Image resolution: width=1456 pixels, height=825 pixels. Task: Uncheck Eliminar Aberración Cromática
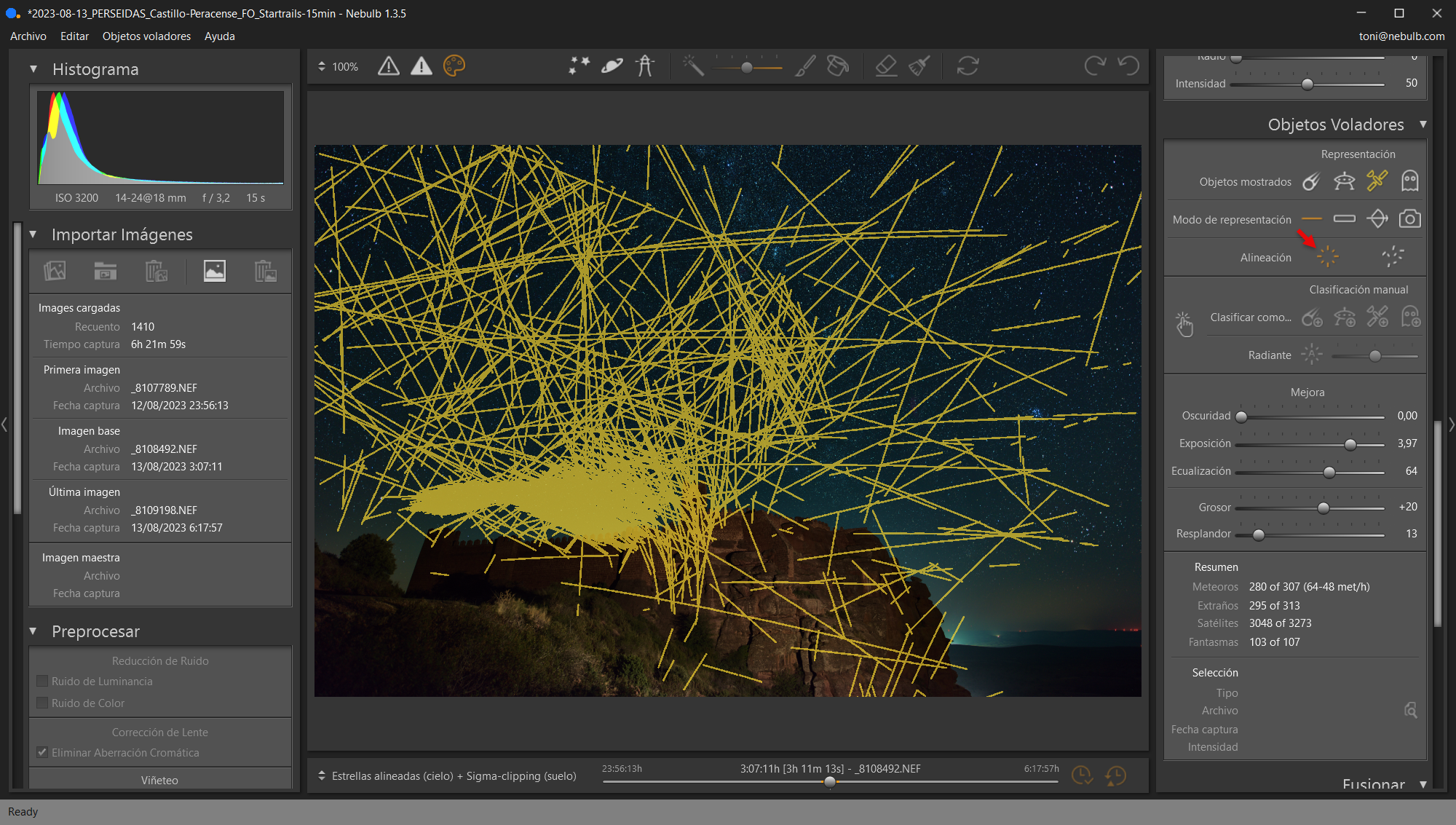click(x=42, y=752)
